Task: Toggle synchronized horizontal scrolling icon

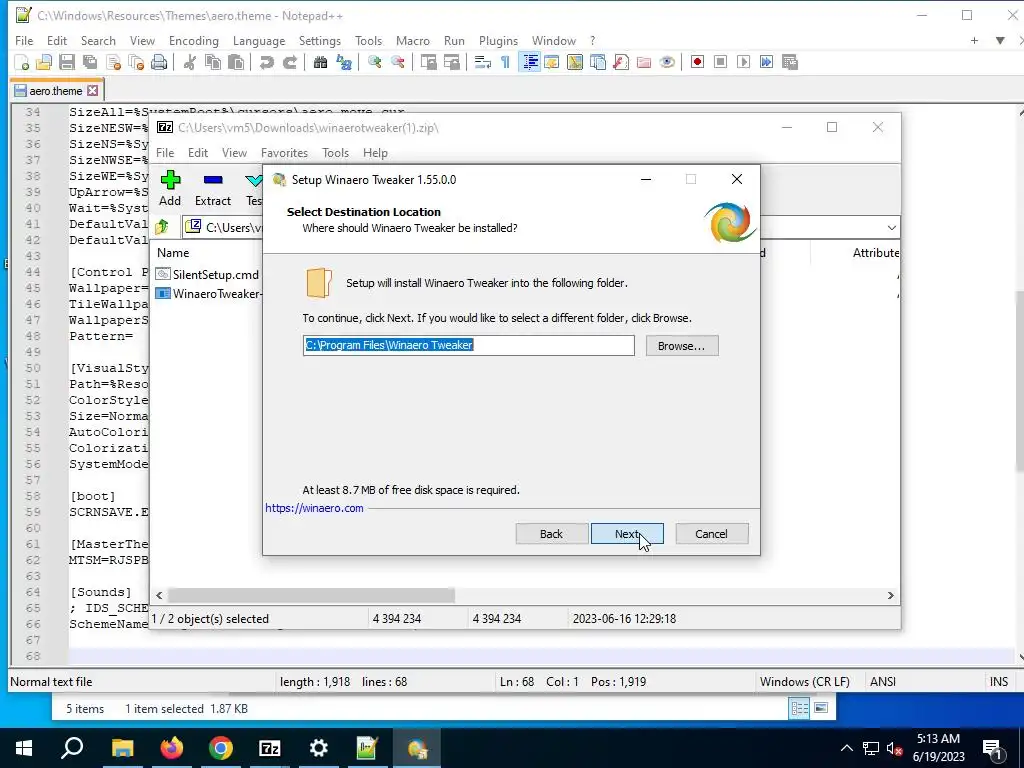Action: pyautogui.click(x=451, y=62)
